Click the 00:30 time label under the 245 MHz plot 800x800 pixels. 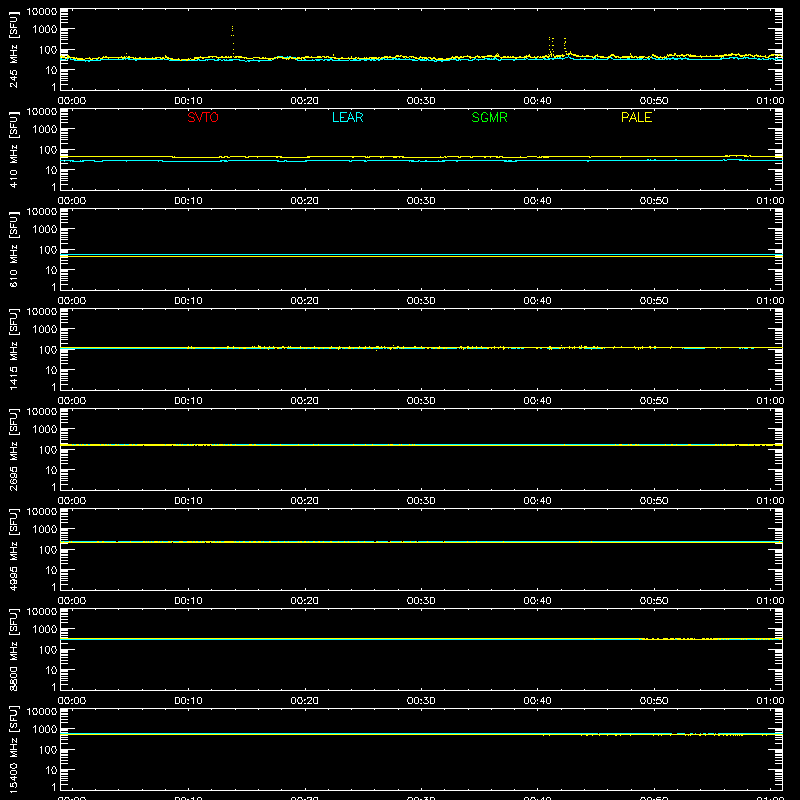click(421, 101)
